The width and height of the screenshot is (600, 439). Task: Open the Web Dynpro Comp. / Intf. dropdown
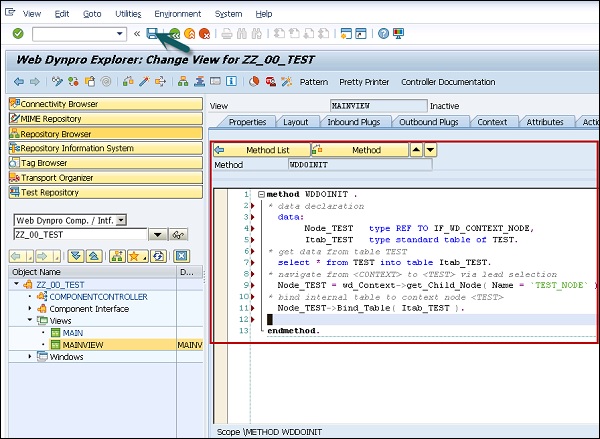pyautogui.click(x=121, y=219)
